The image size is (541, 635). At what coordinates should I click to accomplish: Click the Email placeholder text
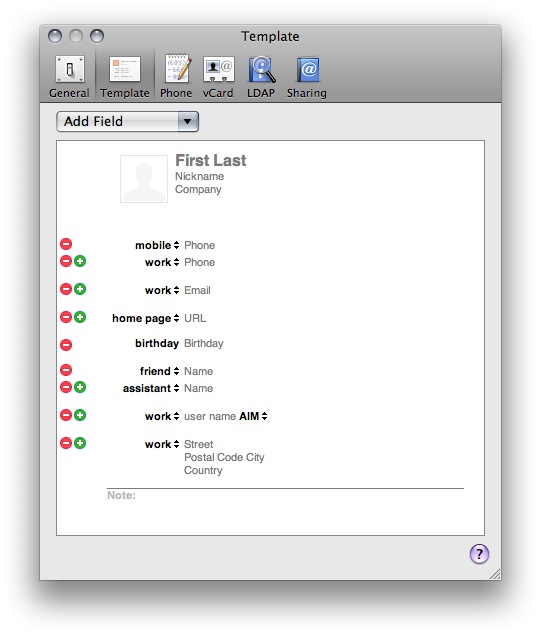(197, 290)
